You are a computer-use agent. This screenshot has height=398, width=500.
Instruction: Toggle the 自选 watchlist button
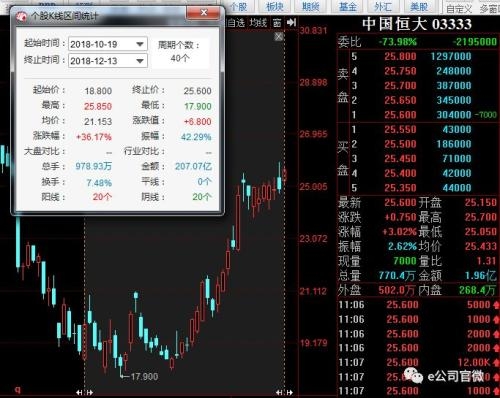point(236,23)
